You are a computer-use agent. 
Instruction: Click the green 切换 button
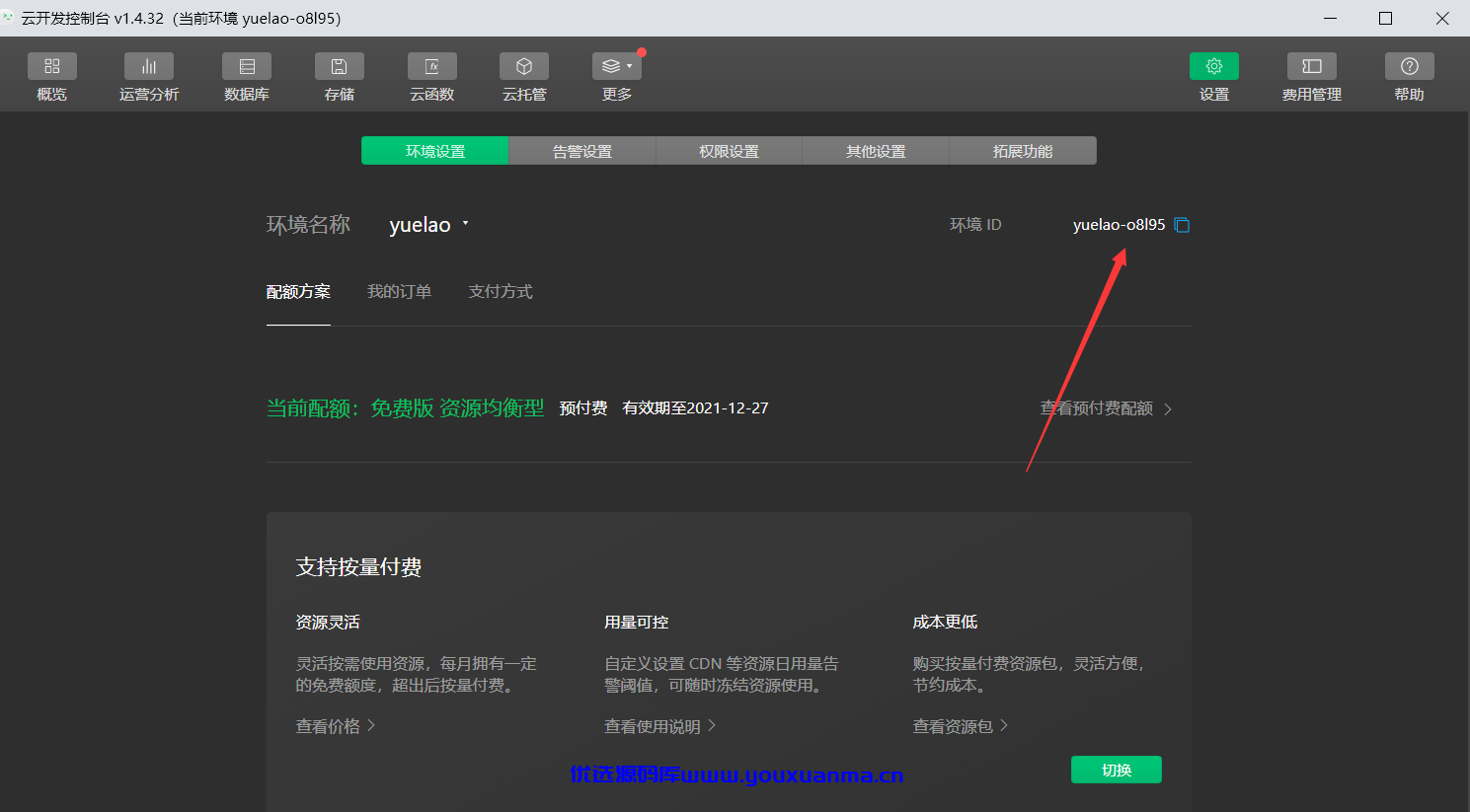[1117, 770]
